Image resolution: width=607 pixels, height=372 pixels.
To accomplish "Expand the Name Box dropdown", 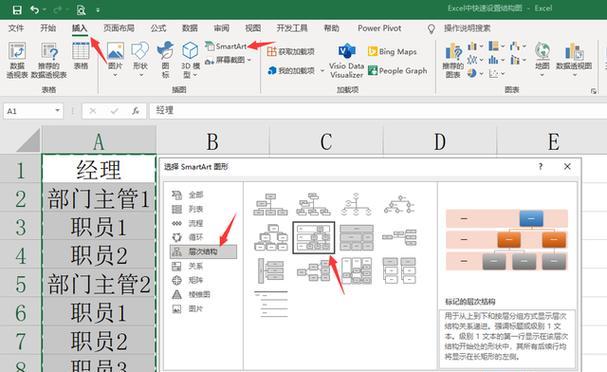I will pyautogui.click(x=57, y=111).
